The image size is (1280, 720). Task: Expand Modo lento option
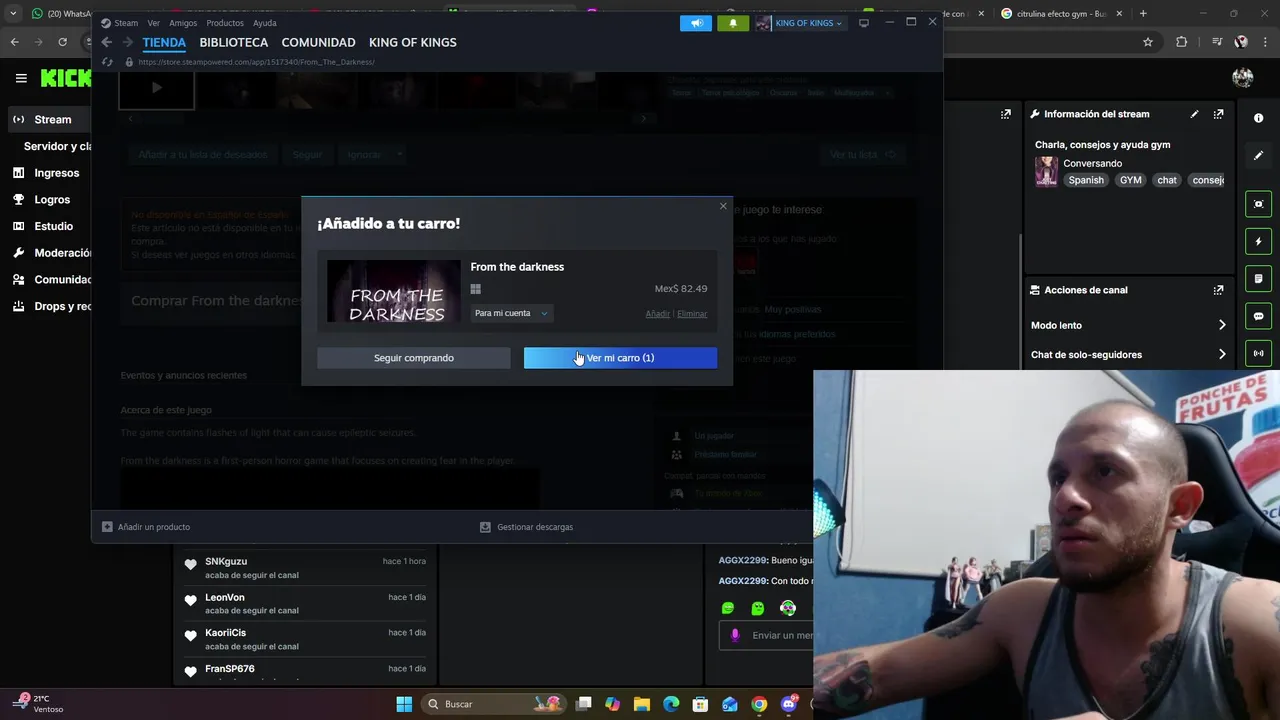point(1128,325)
